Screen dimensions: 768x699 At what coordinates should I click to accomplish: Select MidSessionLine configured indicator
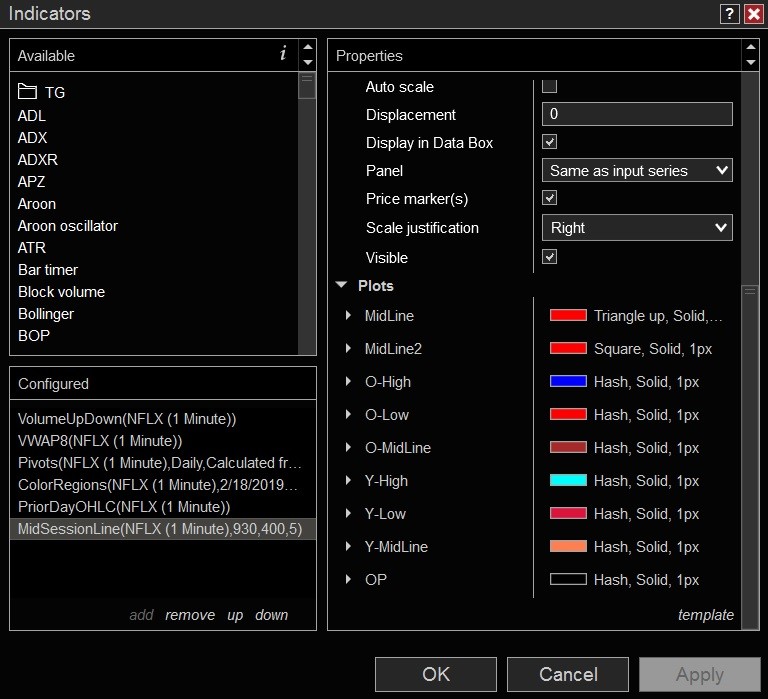click(x=163, y=529)
